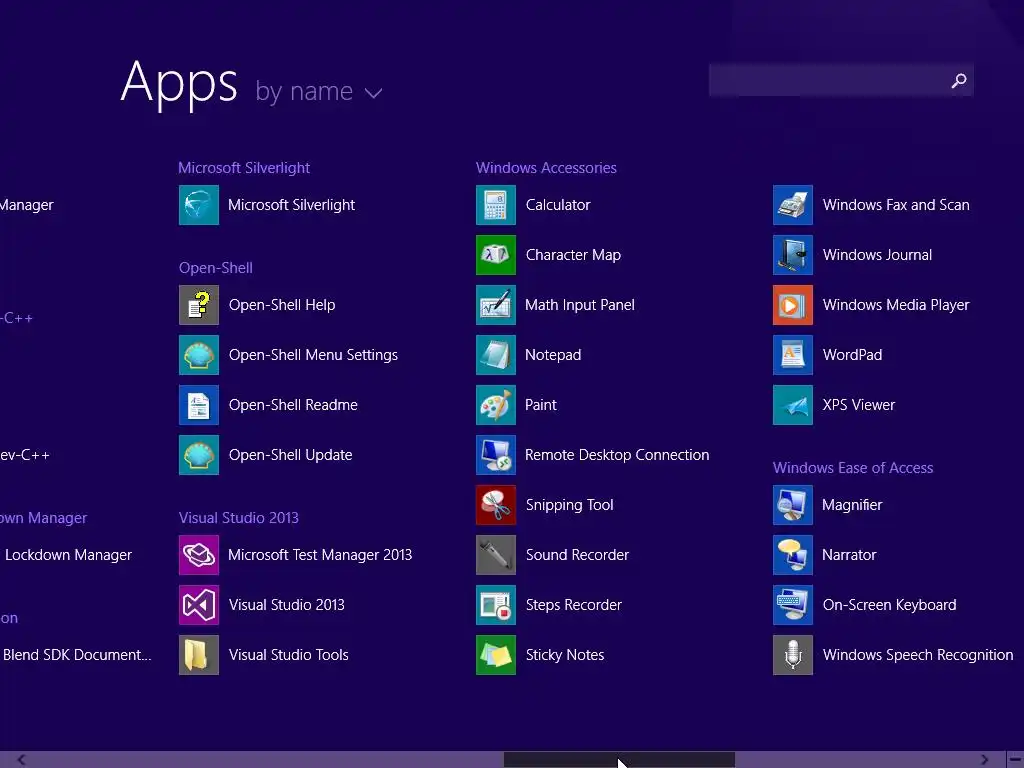Start Remote Desktop Connection icon

pos(496,455)
